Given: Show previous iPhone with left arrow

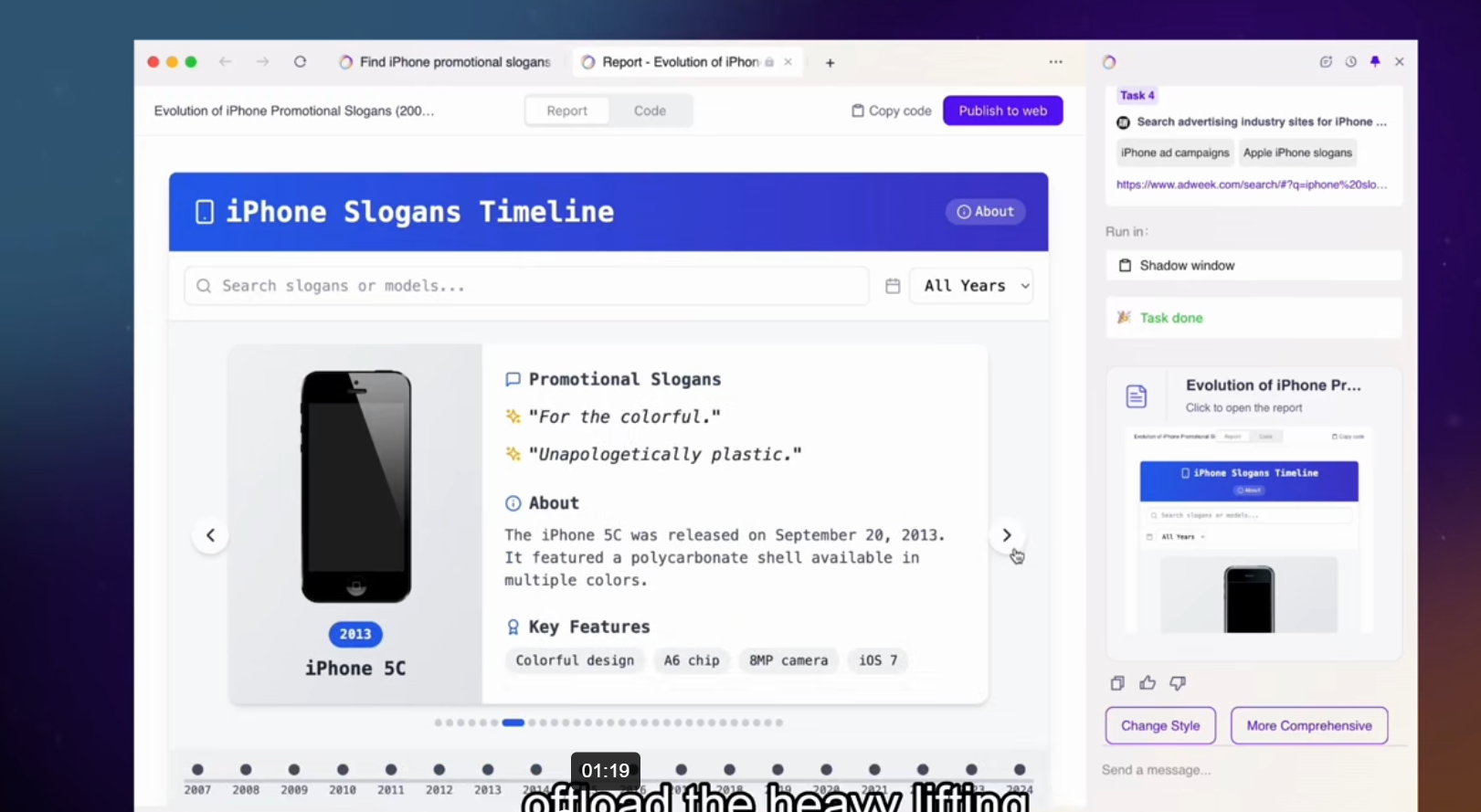Looking at the screenshot, I should click(x=210, y=535).
